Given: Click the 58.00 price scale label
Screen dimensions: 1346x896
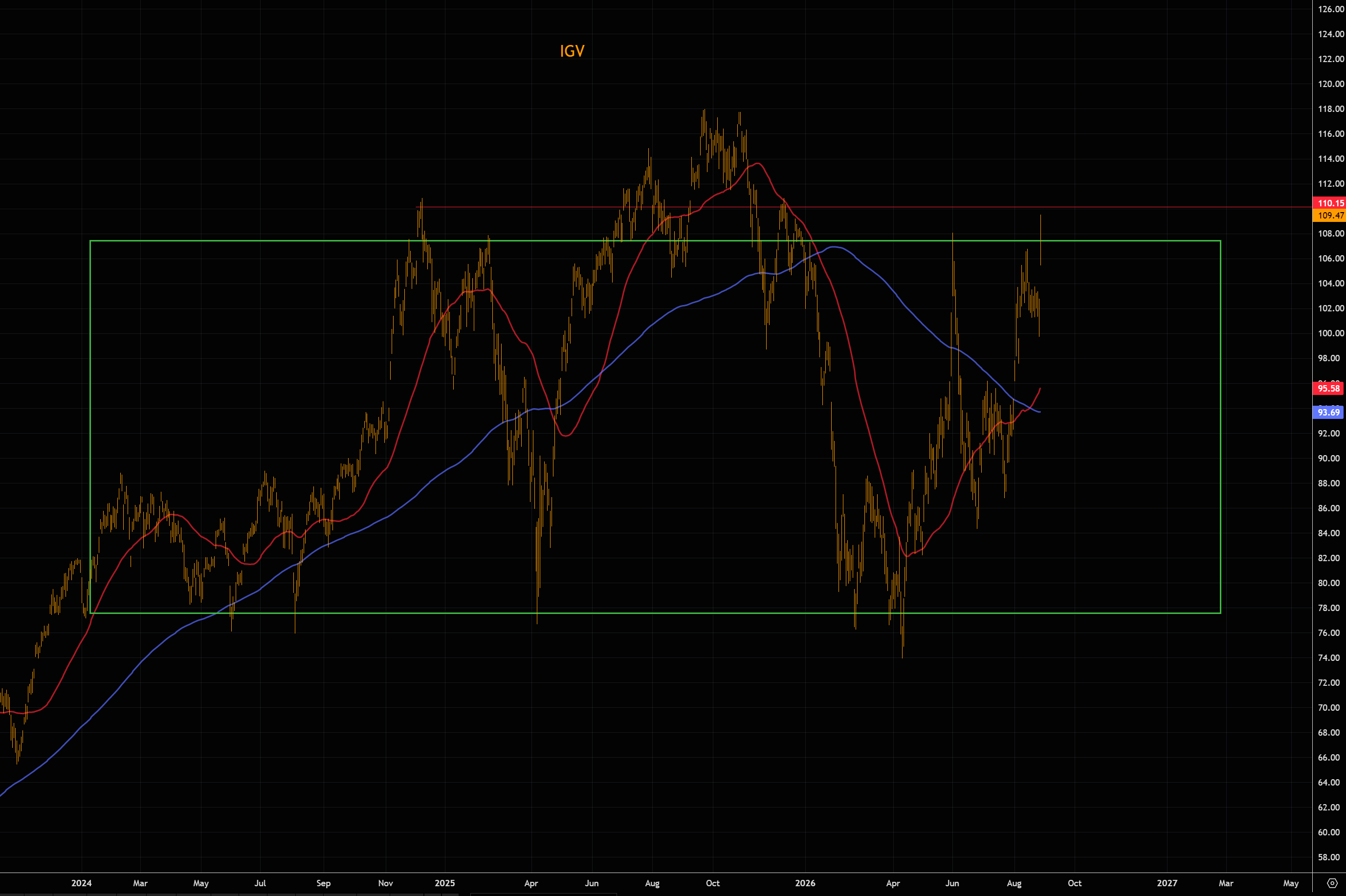Looking at the screenshot, I should click(1329, 857).
